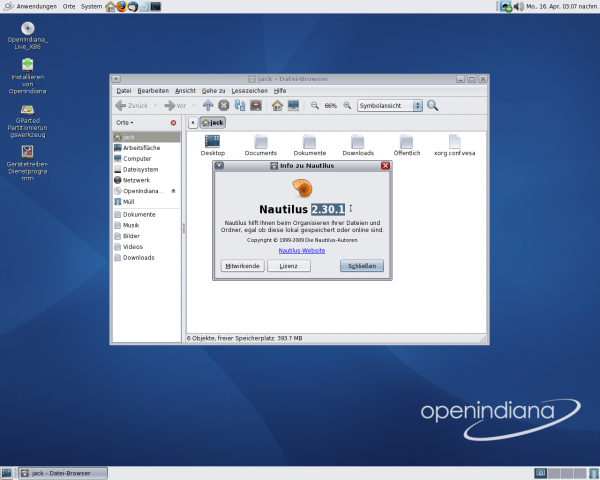Screen dimensions: 600x480
Task: Click the path bar left scroll arrow
Action: pyautogui.click(x=193, y=122)
